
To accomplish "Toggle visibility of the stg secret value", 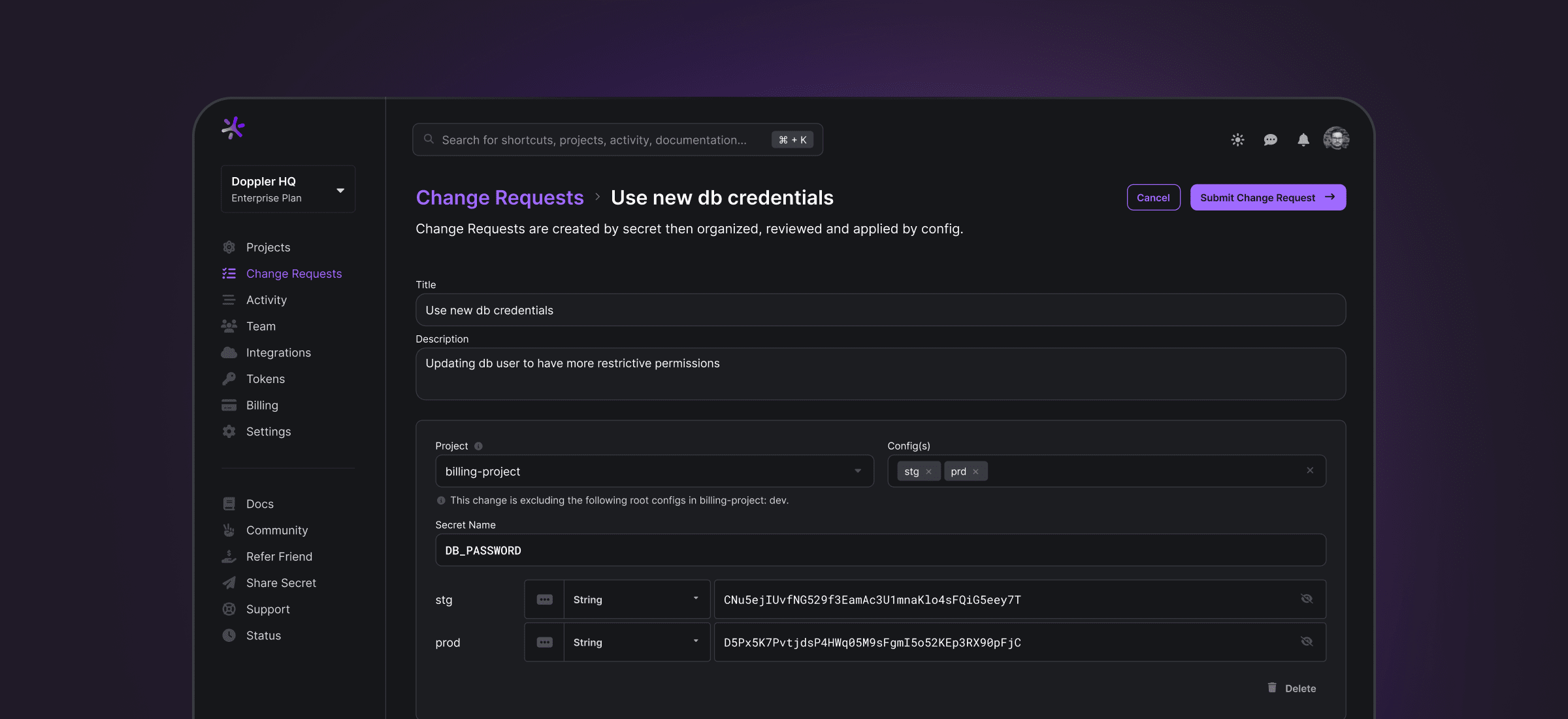I will (x=1307, y=599).
